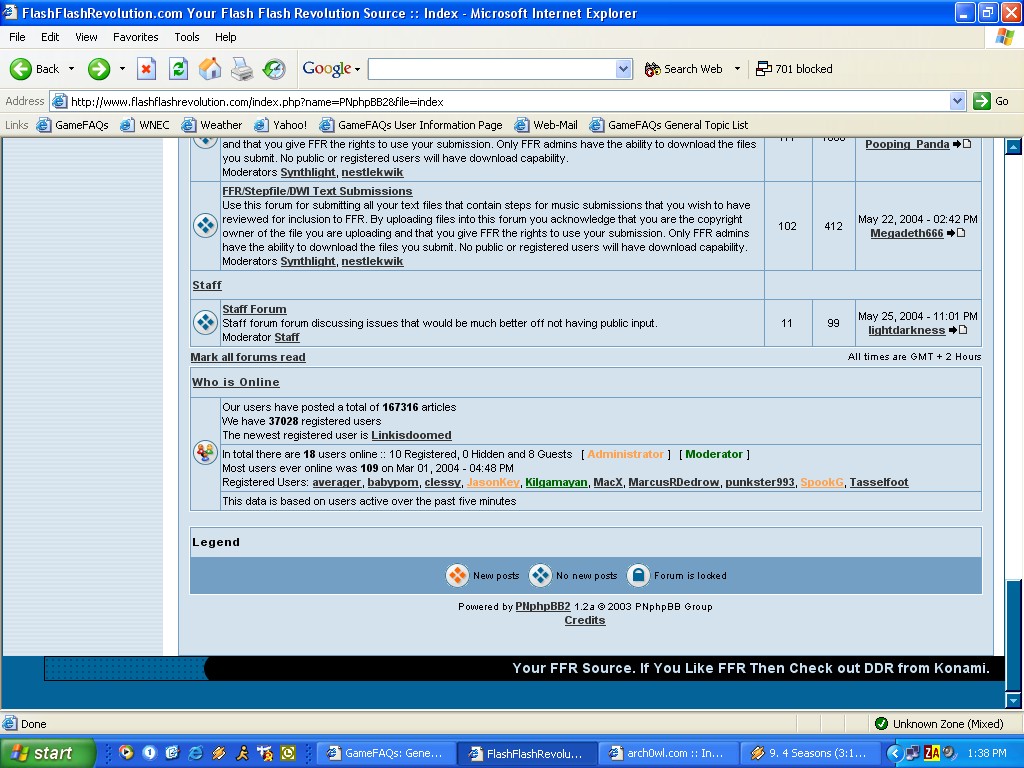Open the Search Web options arrow
1024x768 pixels.
737,69
